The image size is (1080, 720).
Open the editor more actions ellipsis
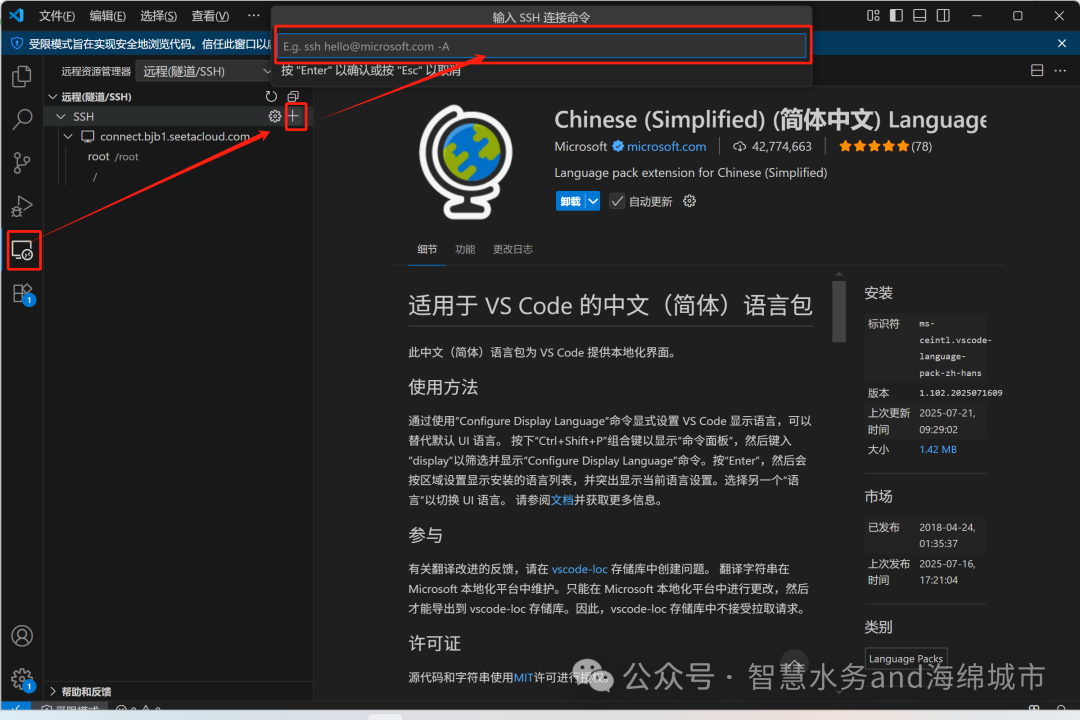[1060, 70]
